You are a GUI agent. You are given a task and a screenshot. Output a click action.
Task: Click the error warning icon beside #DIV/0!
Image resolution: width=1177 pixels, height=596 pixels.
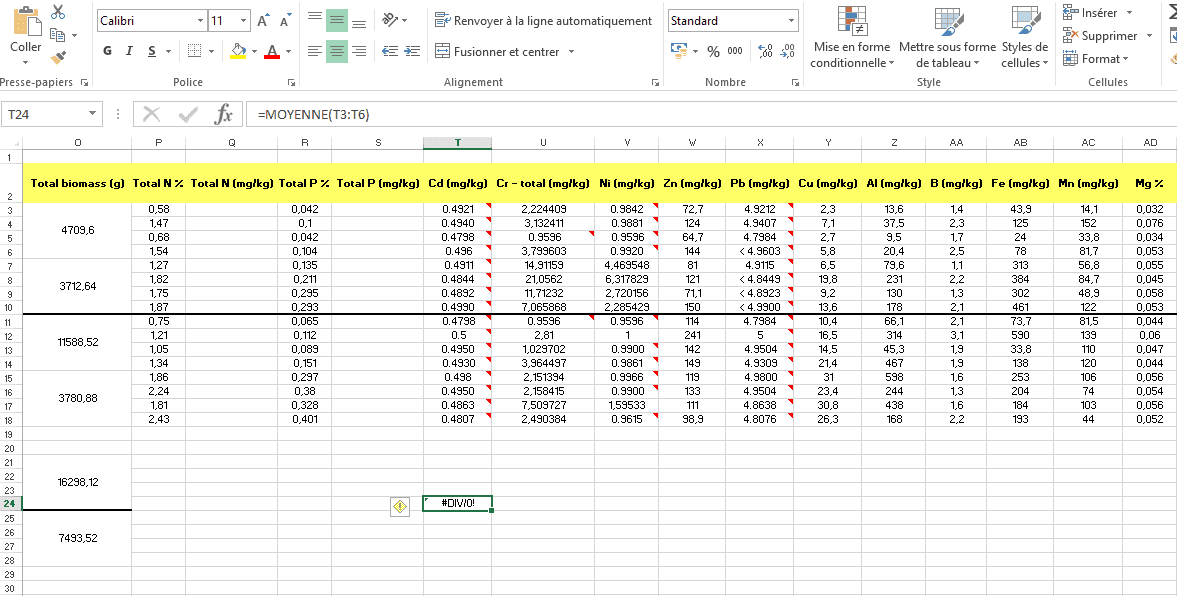point(400,506)
